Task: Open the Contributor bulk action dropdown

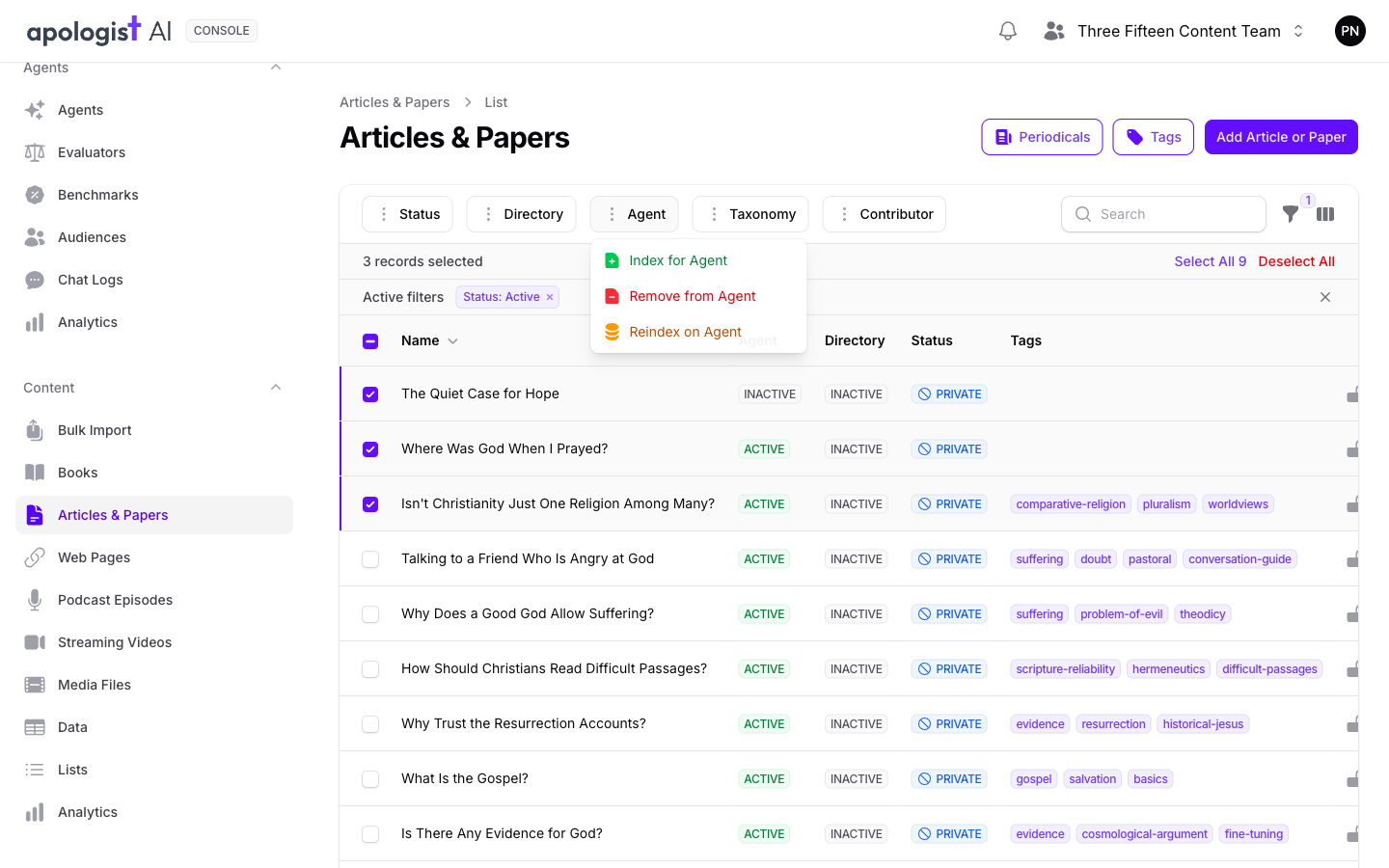Action: click(x=885, y=214)
